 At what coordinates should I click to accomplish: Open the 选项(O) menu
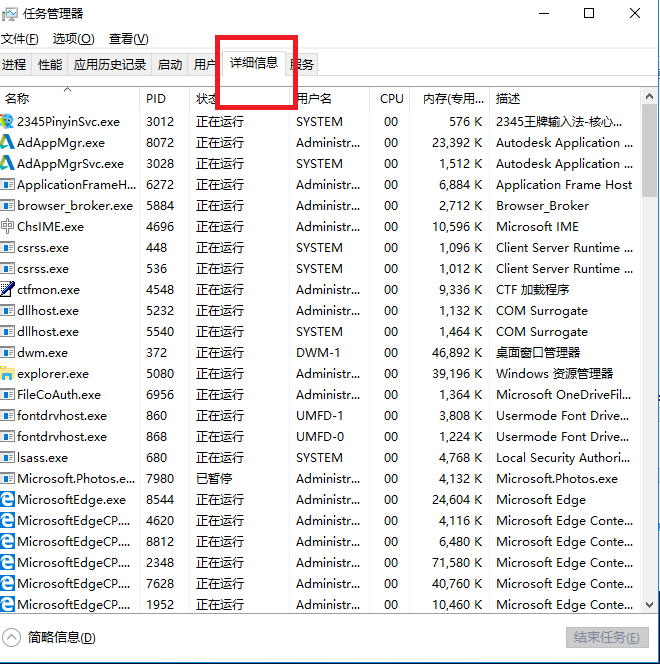(x=74, y=39)
